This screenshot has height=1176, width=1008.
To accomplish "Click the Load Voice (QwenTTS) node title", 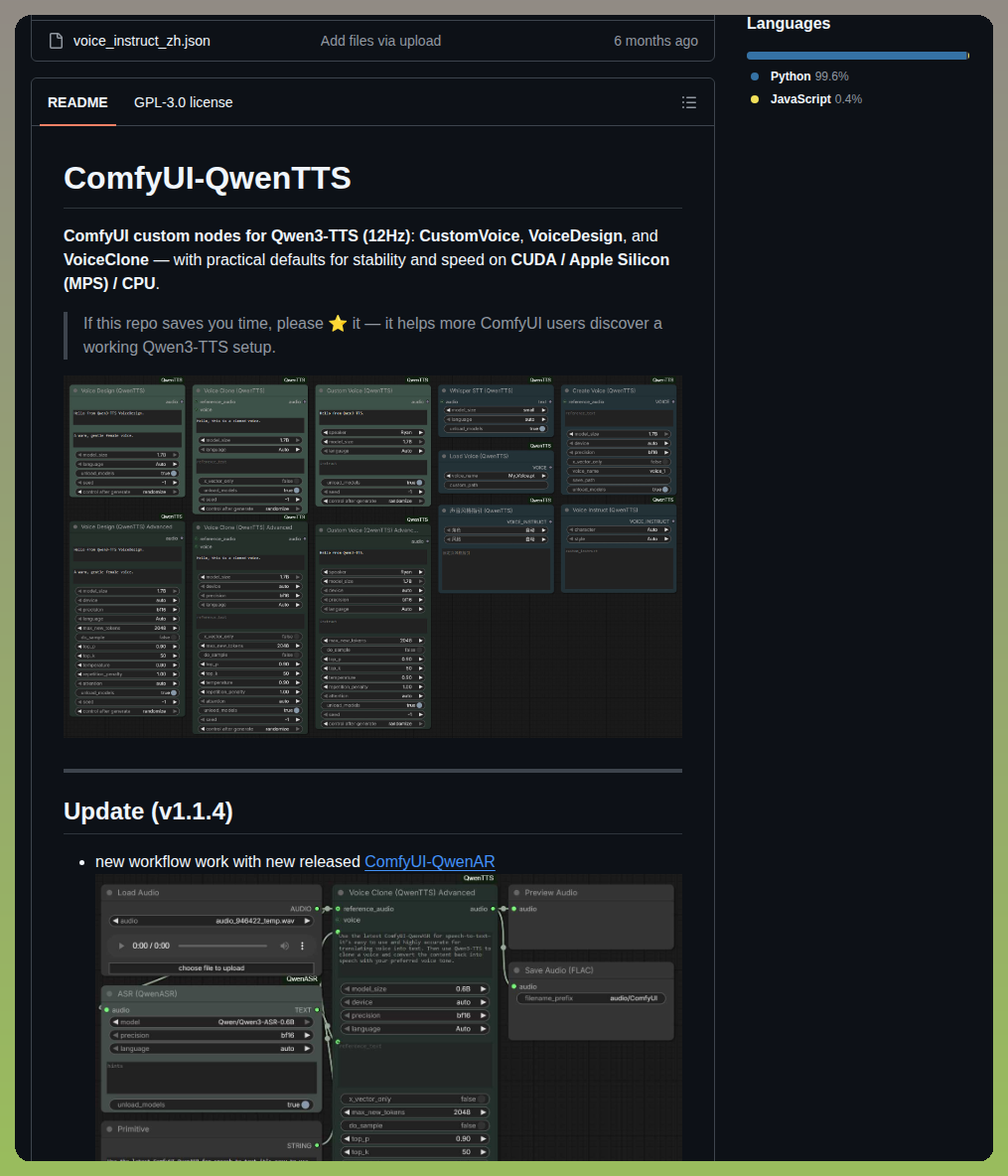I will coord(480,456).
